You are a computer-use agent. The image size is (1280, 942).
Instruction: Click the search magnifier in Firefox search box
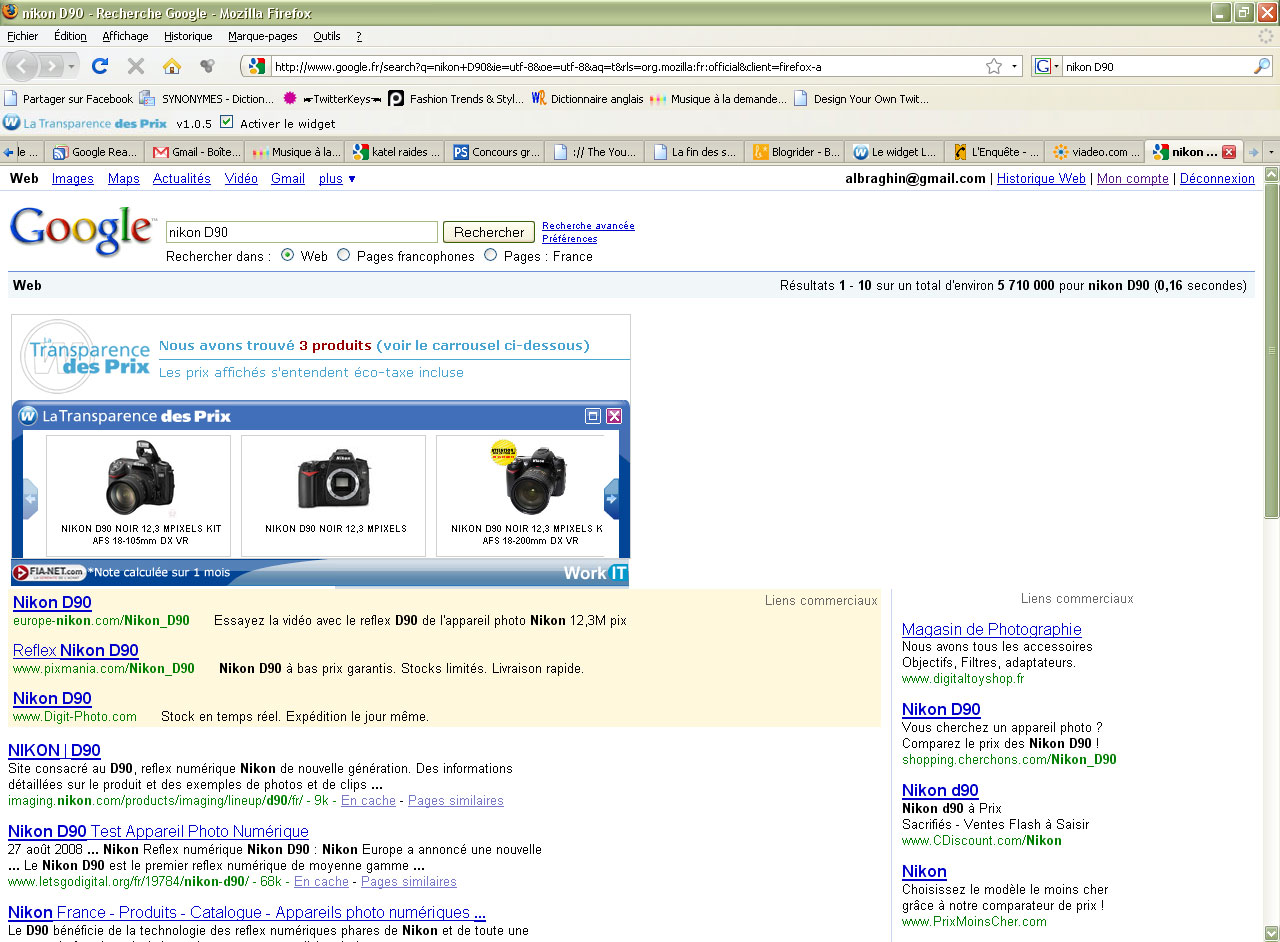pyautogui.click(x=1262, y=66)
